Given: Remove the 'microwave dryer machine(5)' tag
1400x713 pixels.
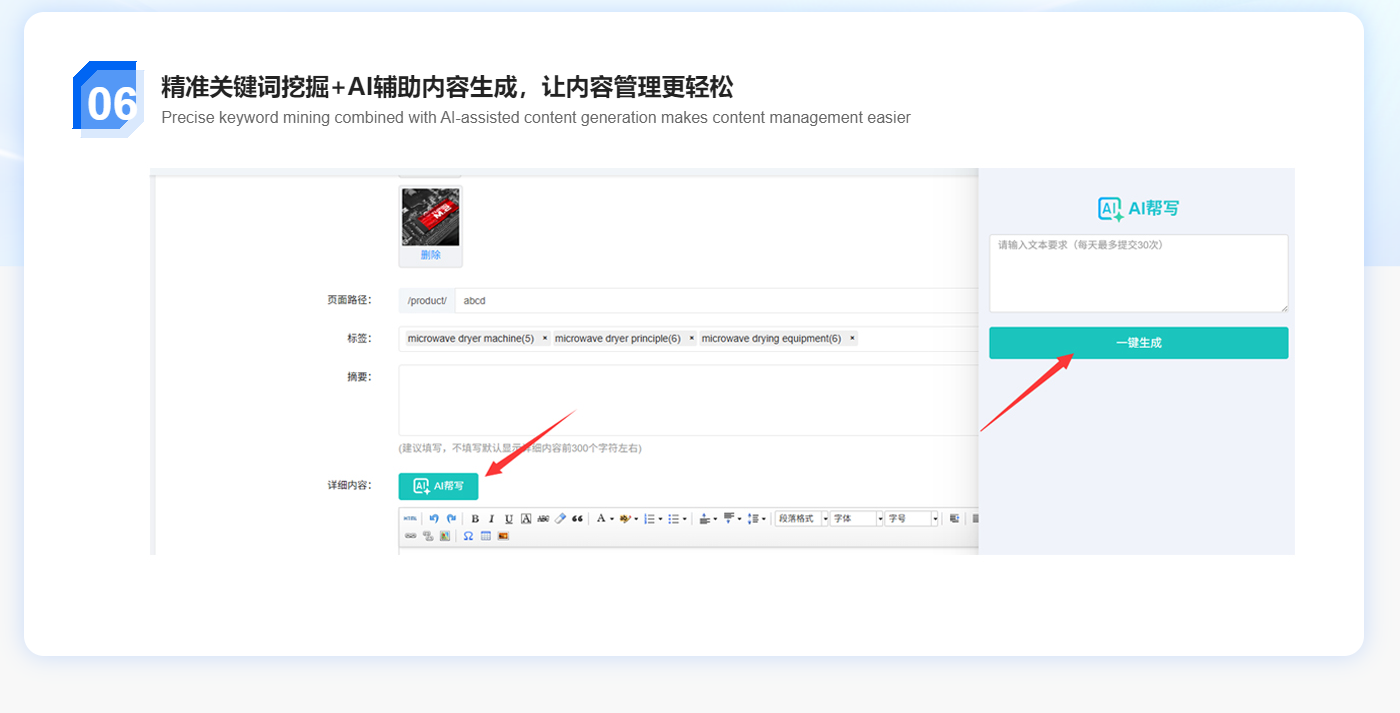Looking at the screenshot, I should click(544, 339).
